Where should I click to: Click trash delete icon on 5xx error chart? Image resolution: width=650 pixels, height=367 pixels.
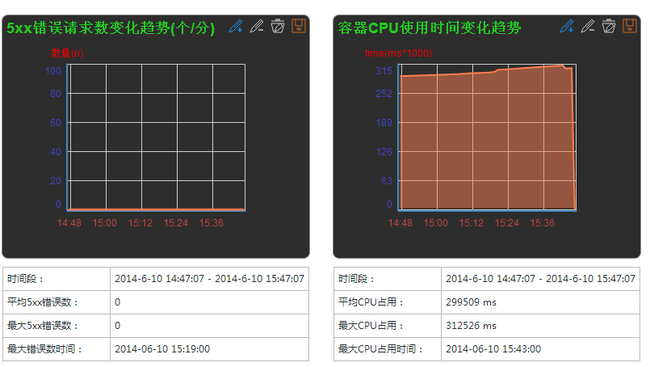[278, 26]
